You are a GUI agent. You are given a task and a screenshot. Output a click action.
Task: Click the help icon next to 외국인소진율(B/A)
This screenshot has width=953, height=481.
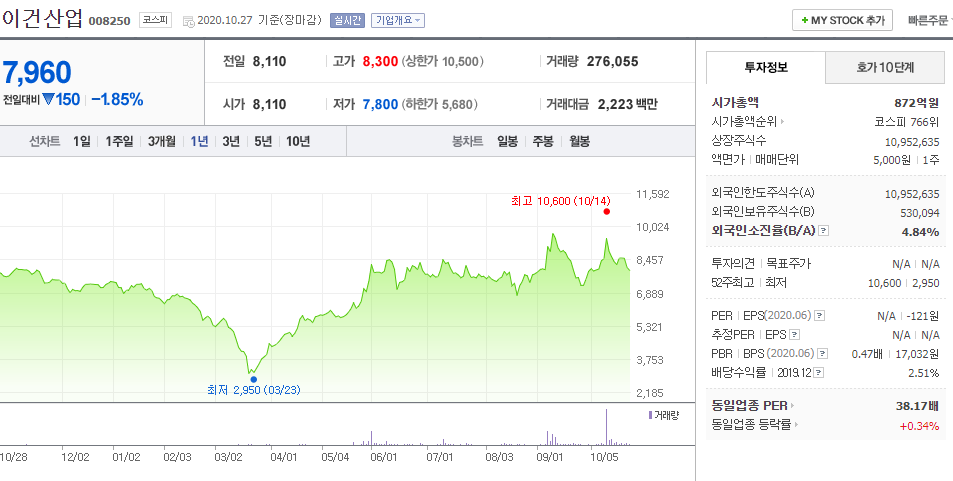824,230
